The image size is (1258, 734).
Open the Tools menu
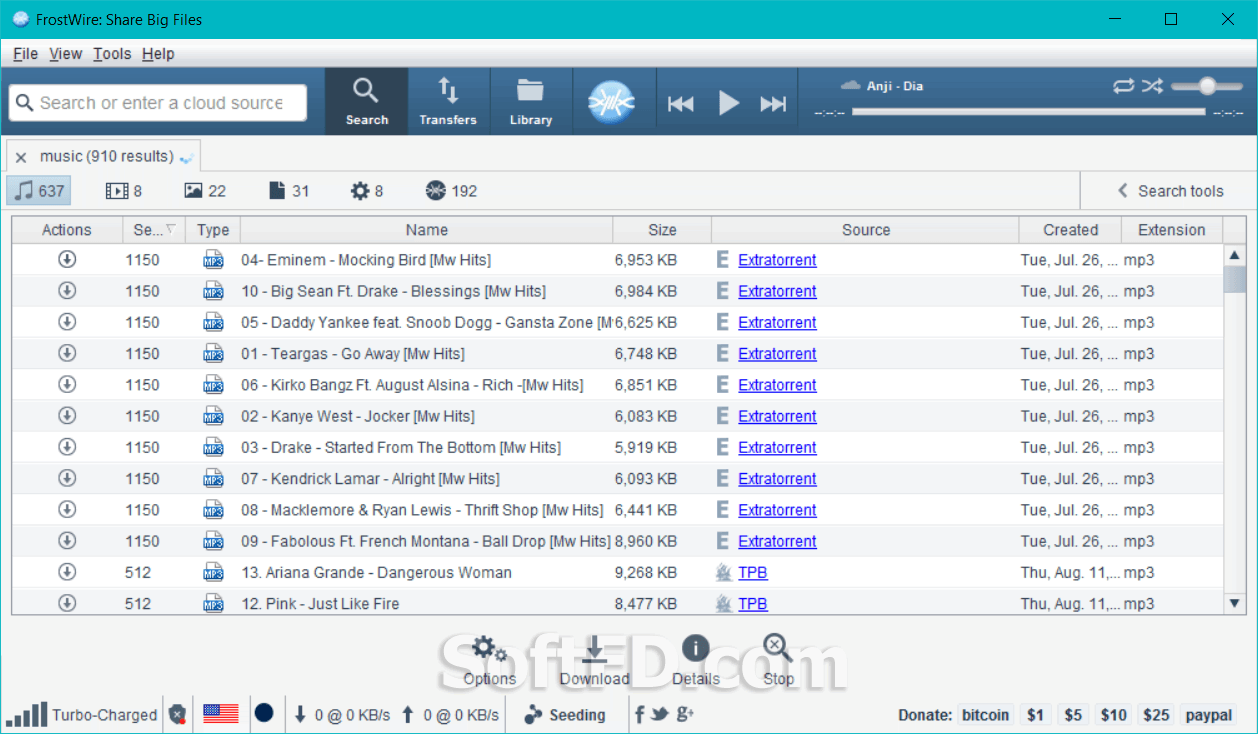point(112,54)
